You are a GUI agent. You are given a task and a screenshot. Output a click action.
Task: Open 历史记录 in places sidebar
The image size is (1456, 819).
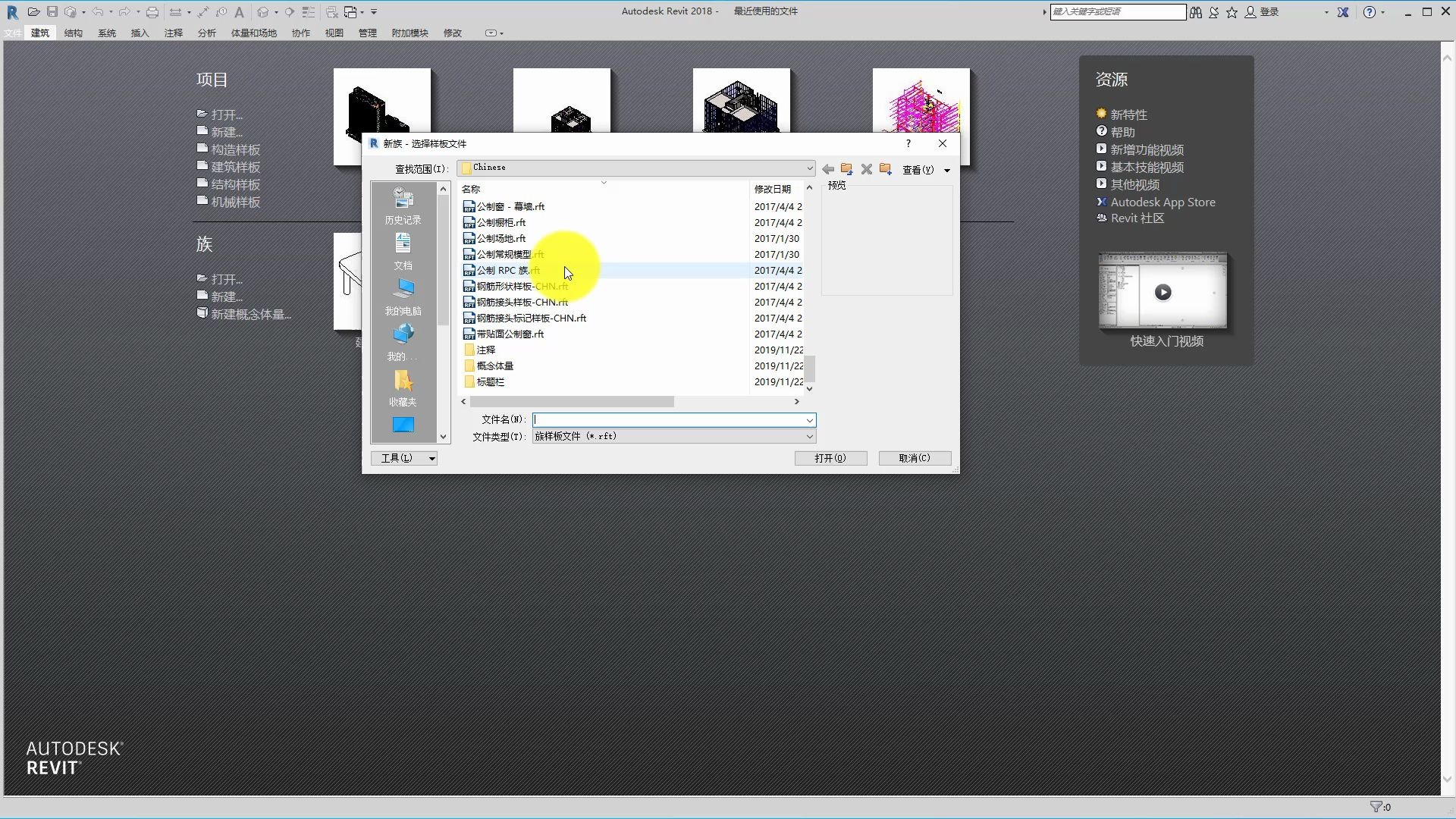tap(403, 206)
